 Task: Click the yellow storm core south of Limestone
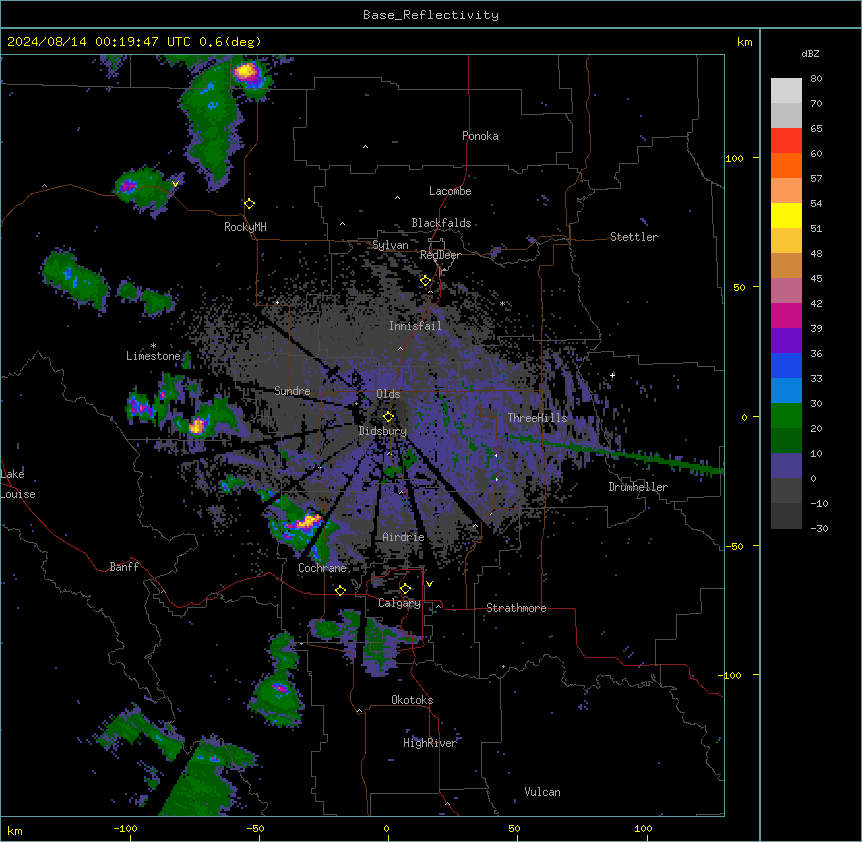click(197, 425)
